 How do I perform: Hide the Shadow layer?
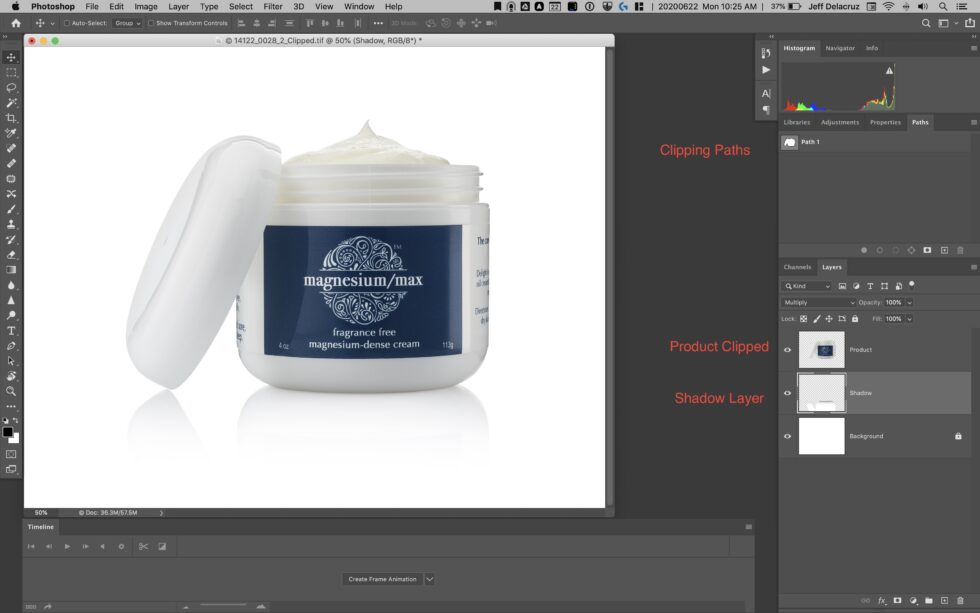click(788, 393)
